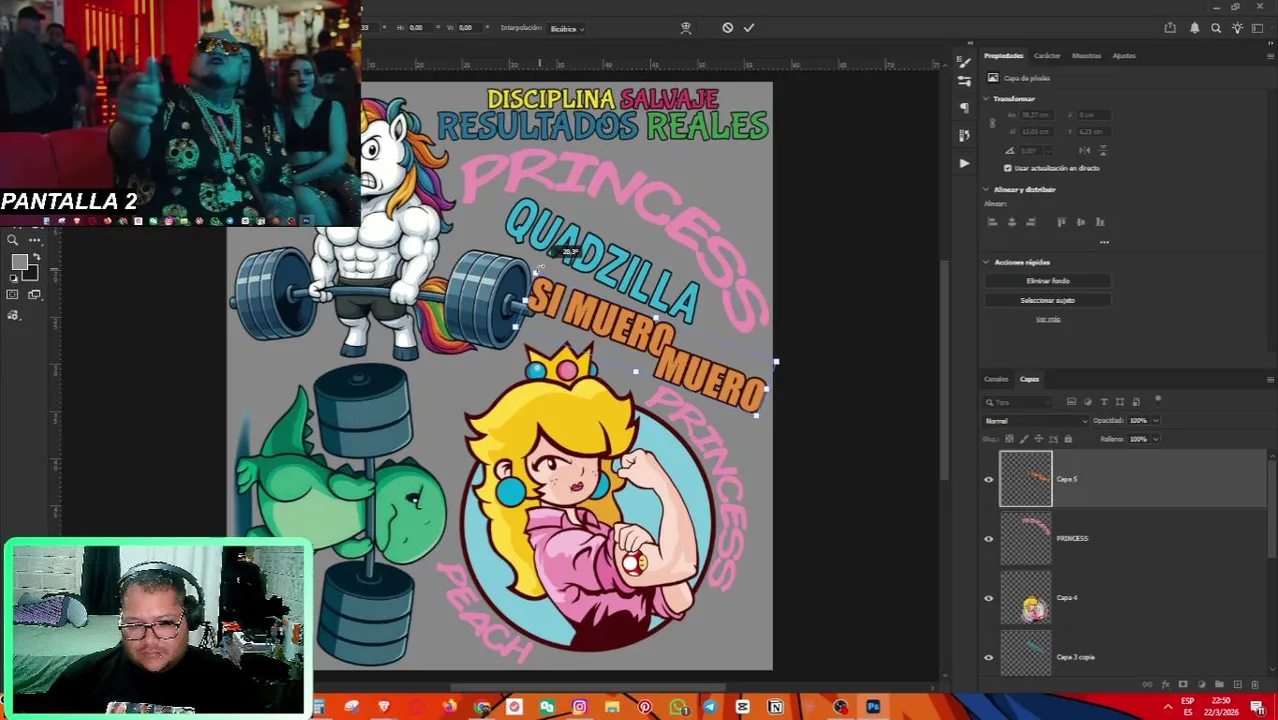The width and height of the screenshot is (1278, 720).
Task: Cancel the transform with the circle-slash icon
Action: [x=727, y=28]
